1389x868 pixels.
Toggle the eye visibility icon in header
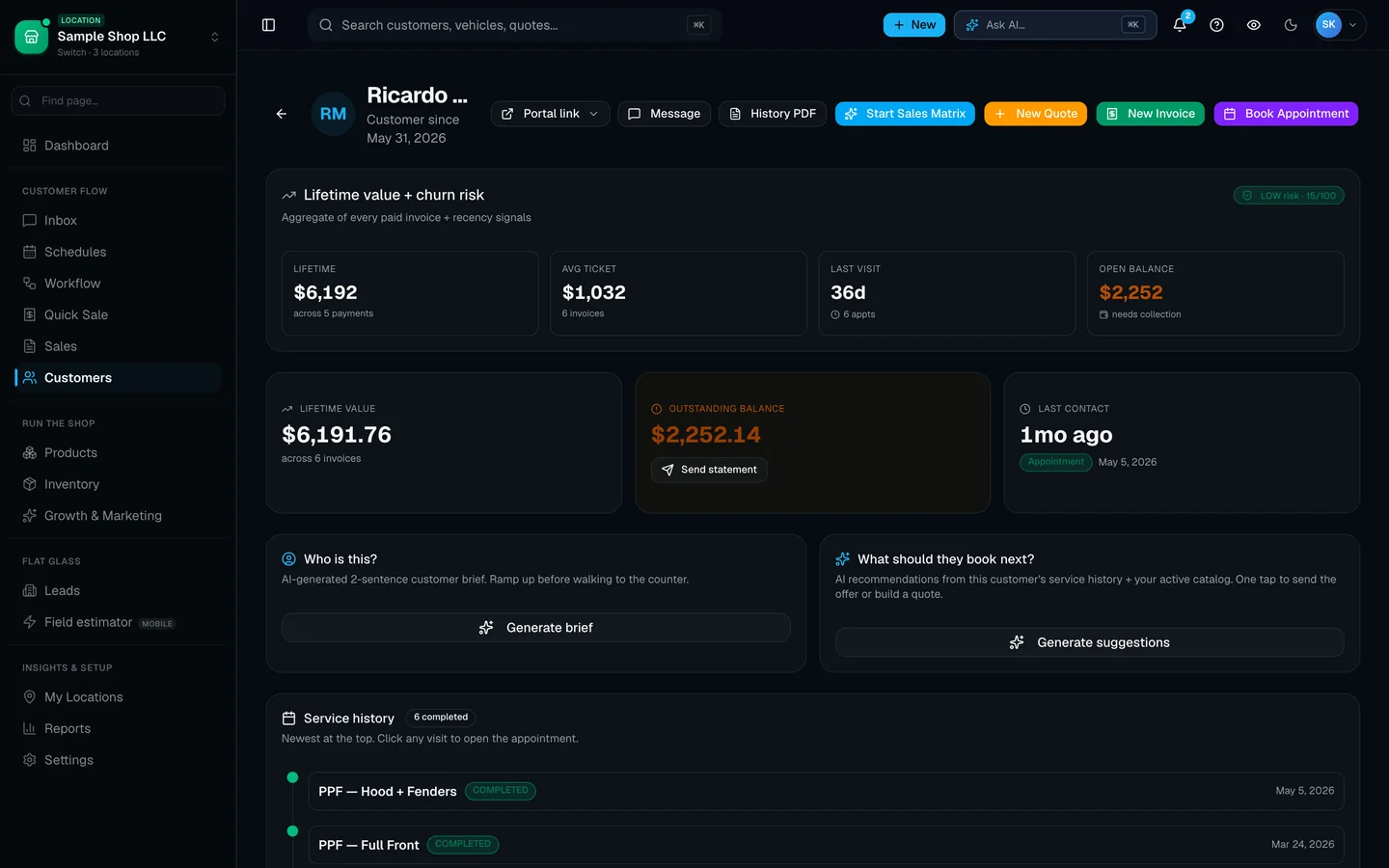[1253, 25]
